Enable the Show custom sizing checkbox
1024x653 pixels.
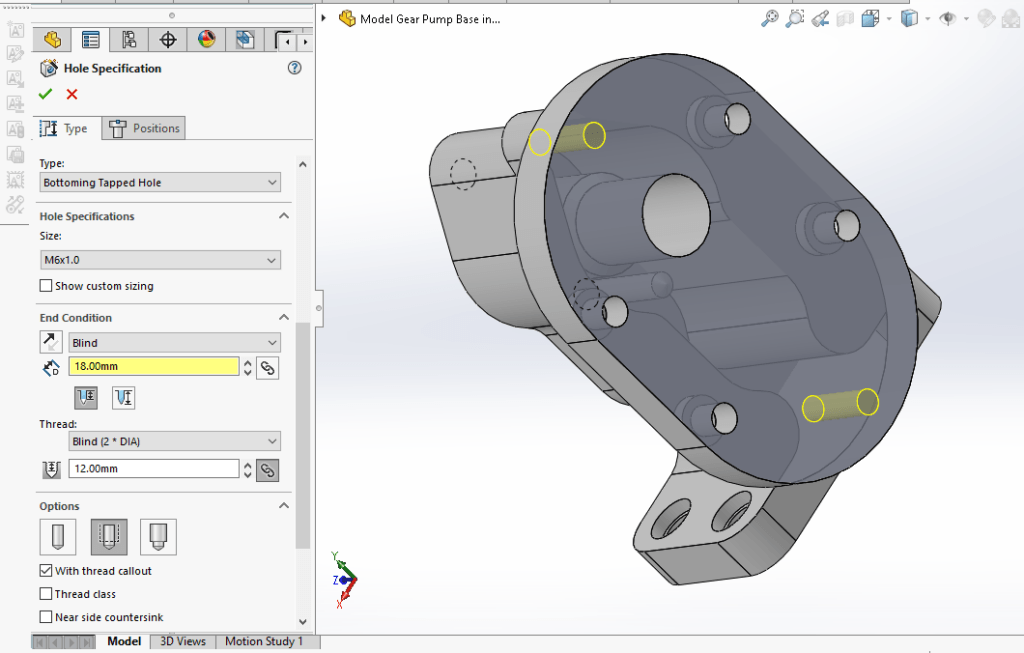[46, 285]
